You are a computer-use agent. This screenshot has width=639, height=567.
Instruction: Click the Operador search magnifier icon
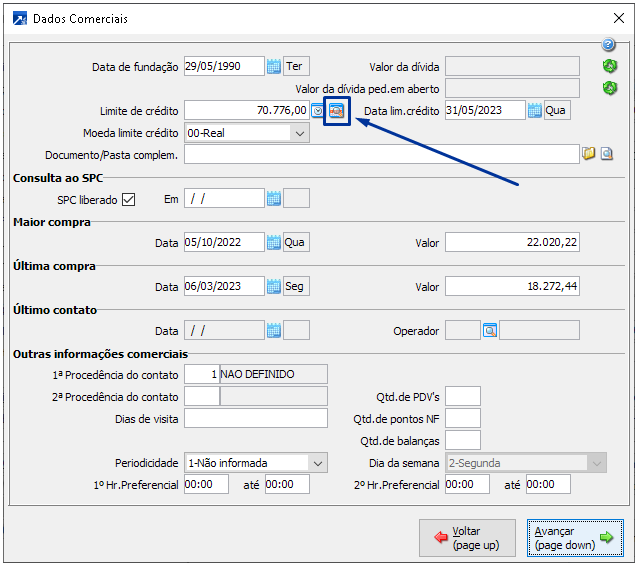click(489, 331)
